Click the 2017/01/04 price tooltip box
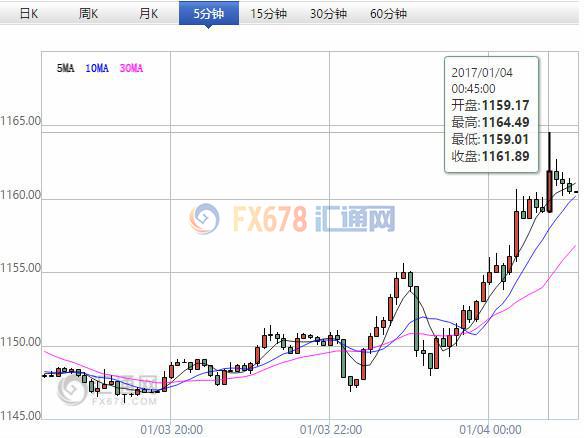The width and height of the screenshot is (584, 438). [x=492, y=114]
